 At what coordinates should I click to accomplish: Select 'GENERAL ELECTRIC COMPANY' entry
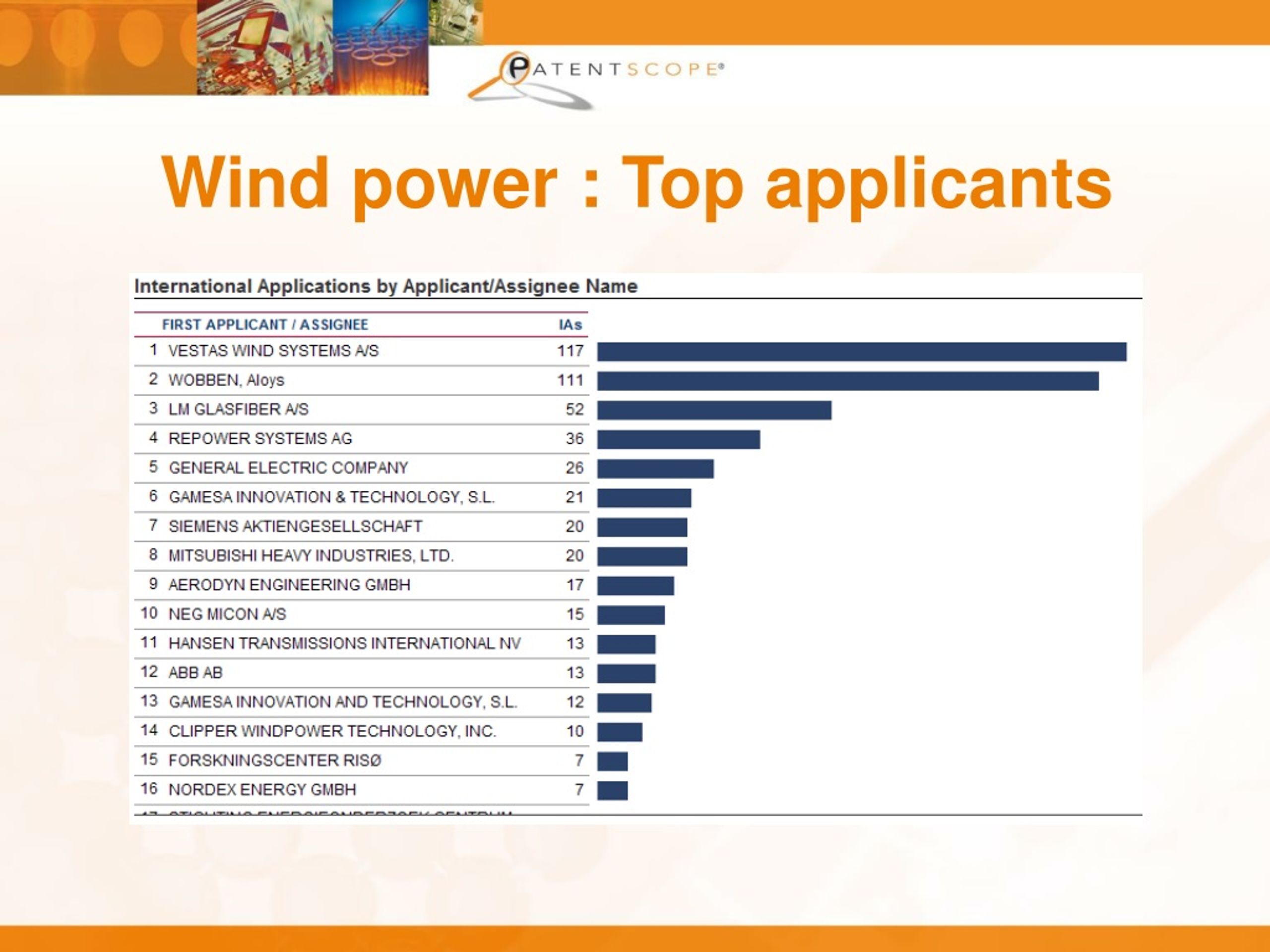(x=288, y=468)
